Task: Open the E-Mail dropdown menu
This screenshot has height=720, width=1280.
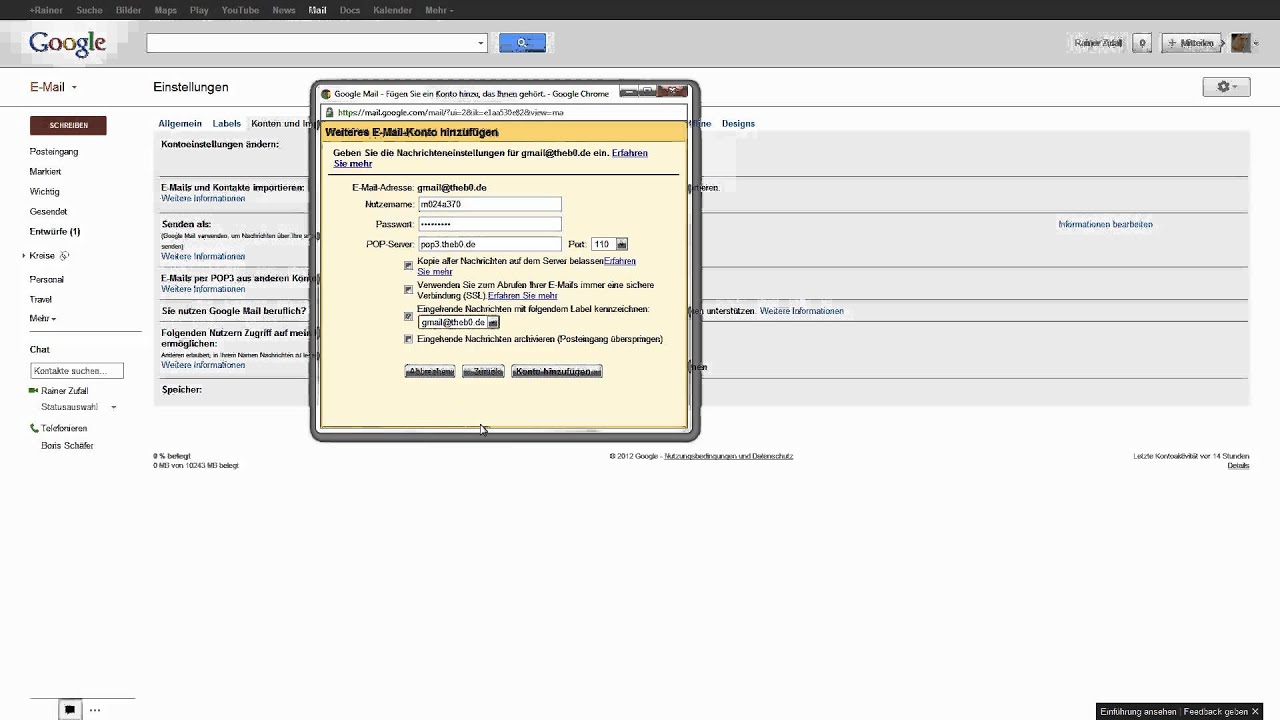Action: click(53, 87)
